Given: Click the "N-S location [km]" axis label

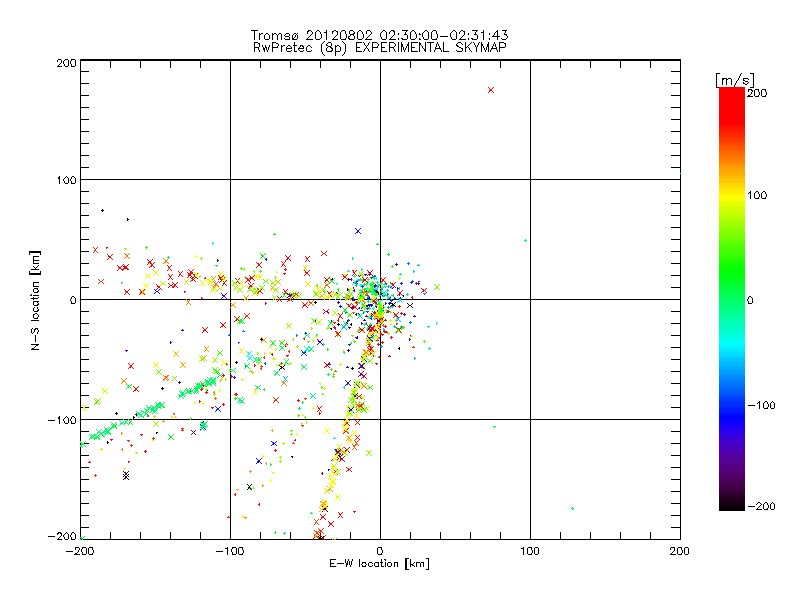Looking at the screenshot, I should coord(35,300).
